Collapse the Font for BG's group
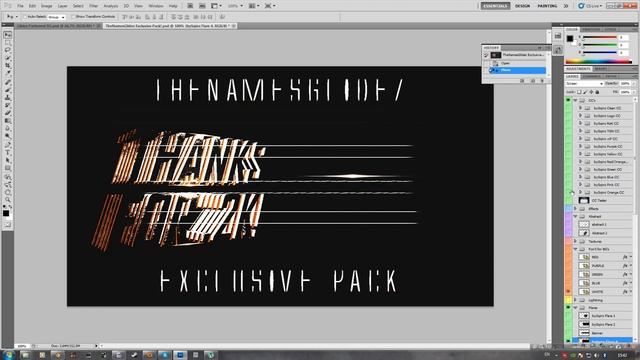 point(576,249)
